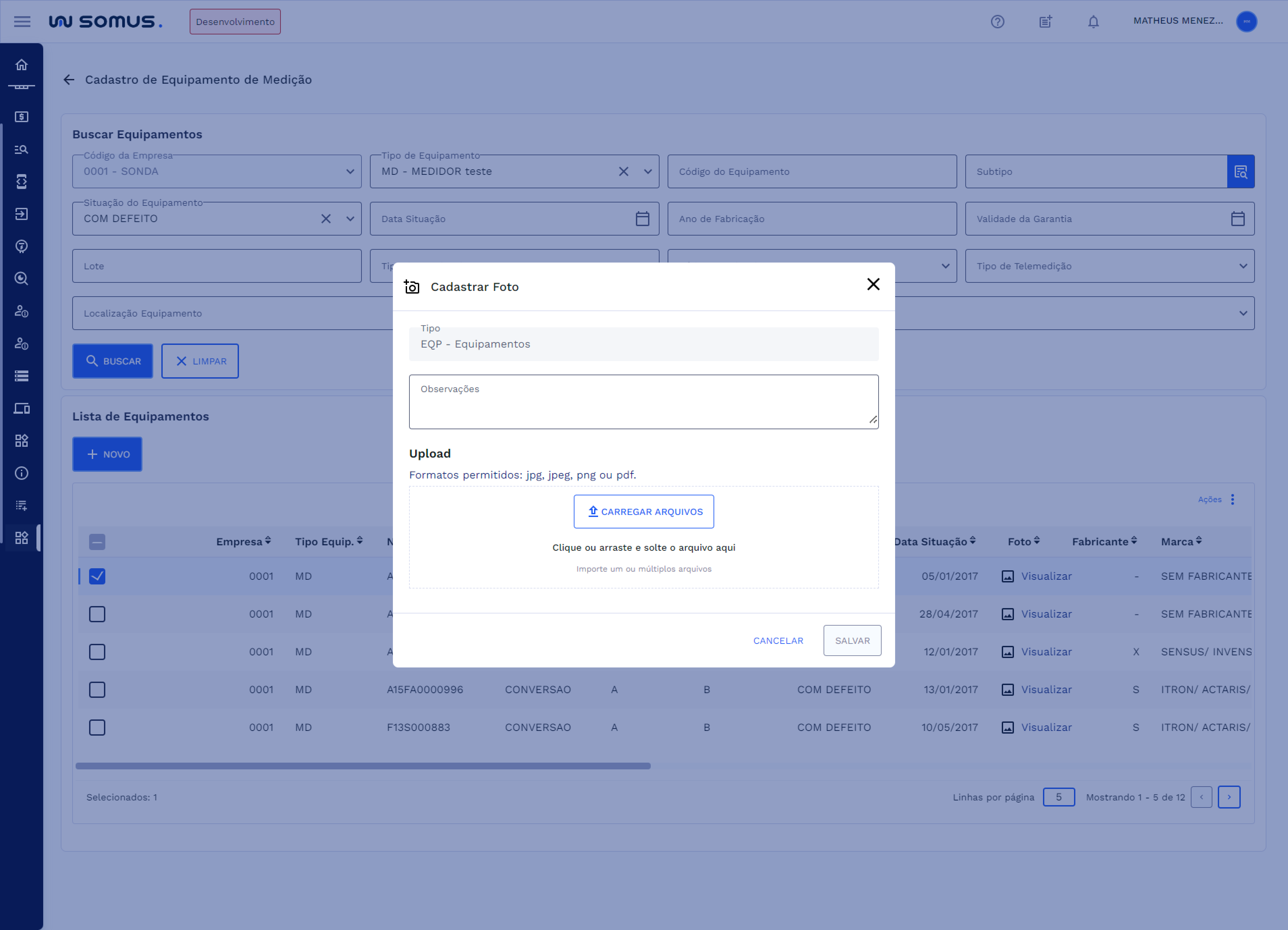Expand the Tipo de Telemedição dropdown
Screen dimensions: 1288x930
(1242, 266)
